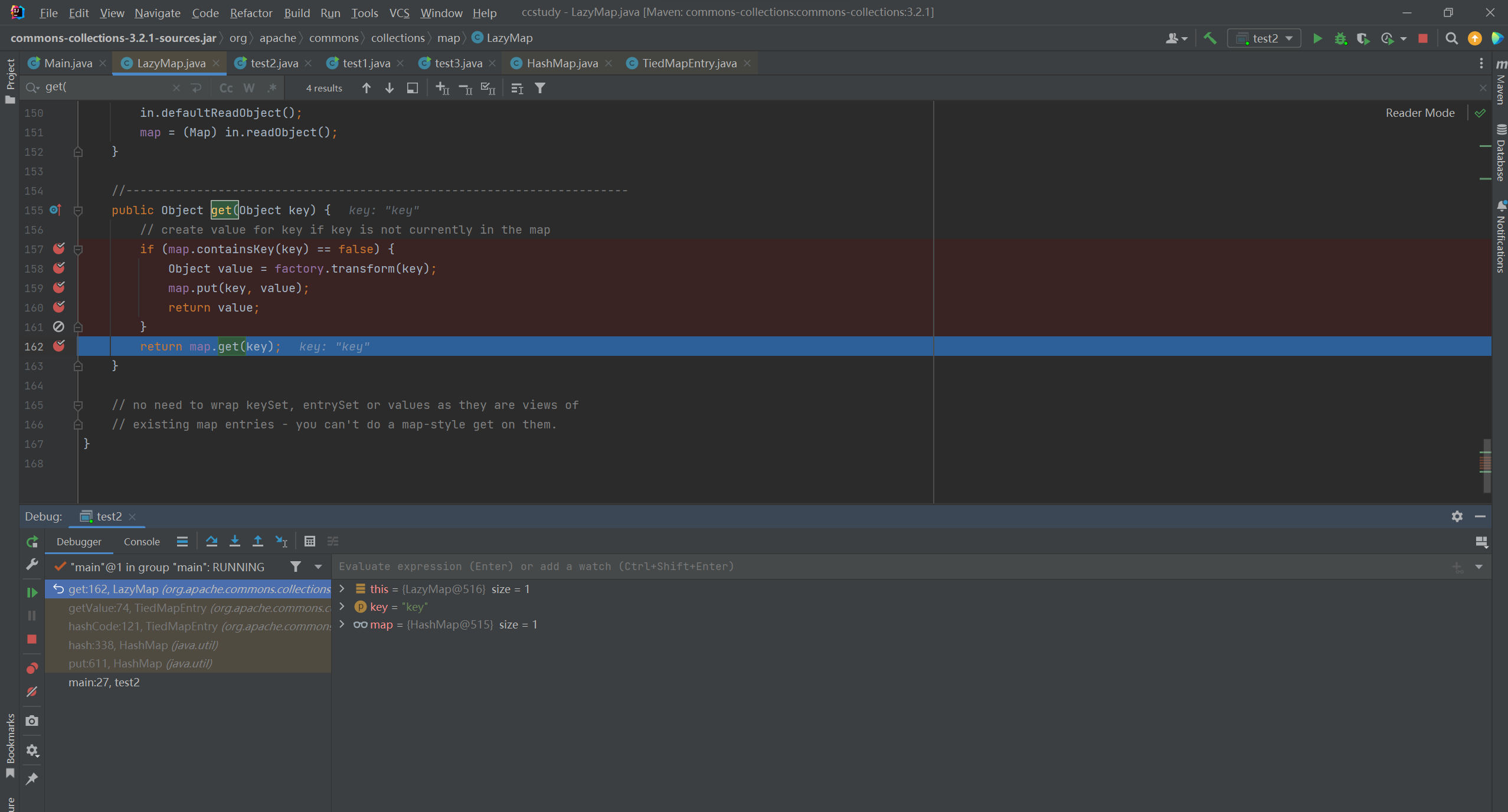Click the get( search input field
The width and height of the screenshot is (1508, 812).
click(106, 87)
